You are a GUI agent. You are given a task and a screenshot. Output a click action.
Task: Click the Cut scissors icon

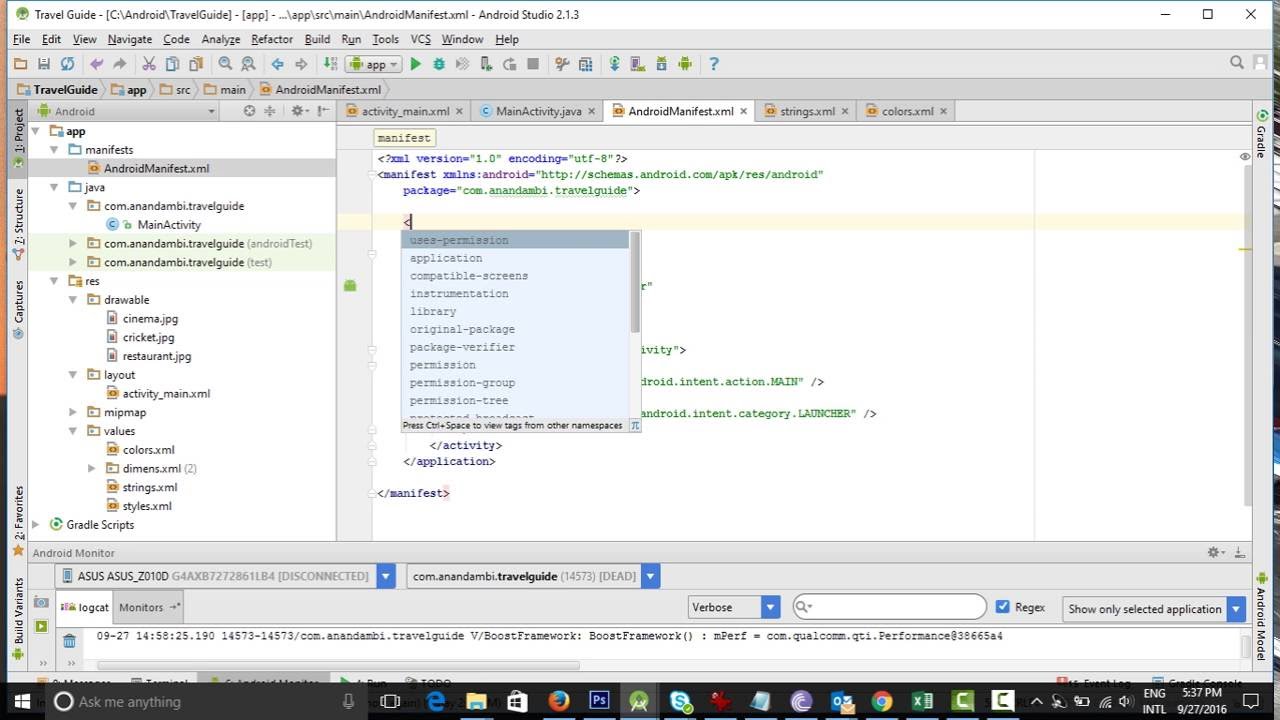pyautogui.click(x=149, y=64)
